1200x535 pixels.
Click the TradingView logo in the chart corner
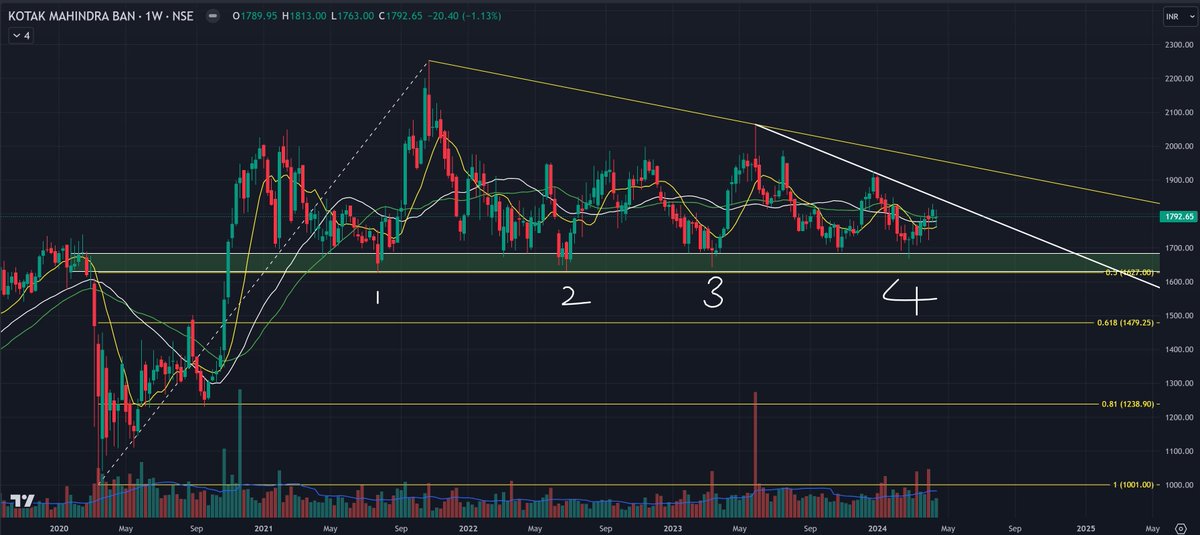pos(24,500)
